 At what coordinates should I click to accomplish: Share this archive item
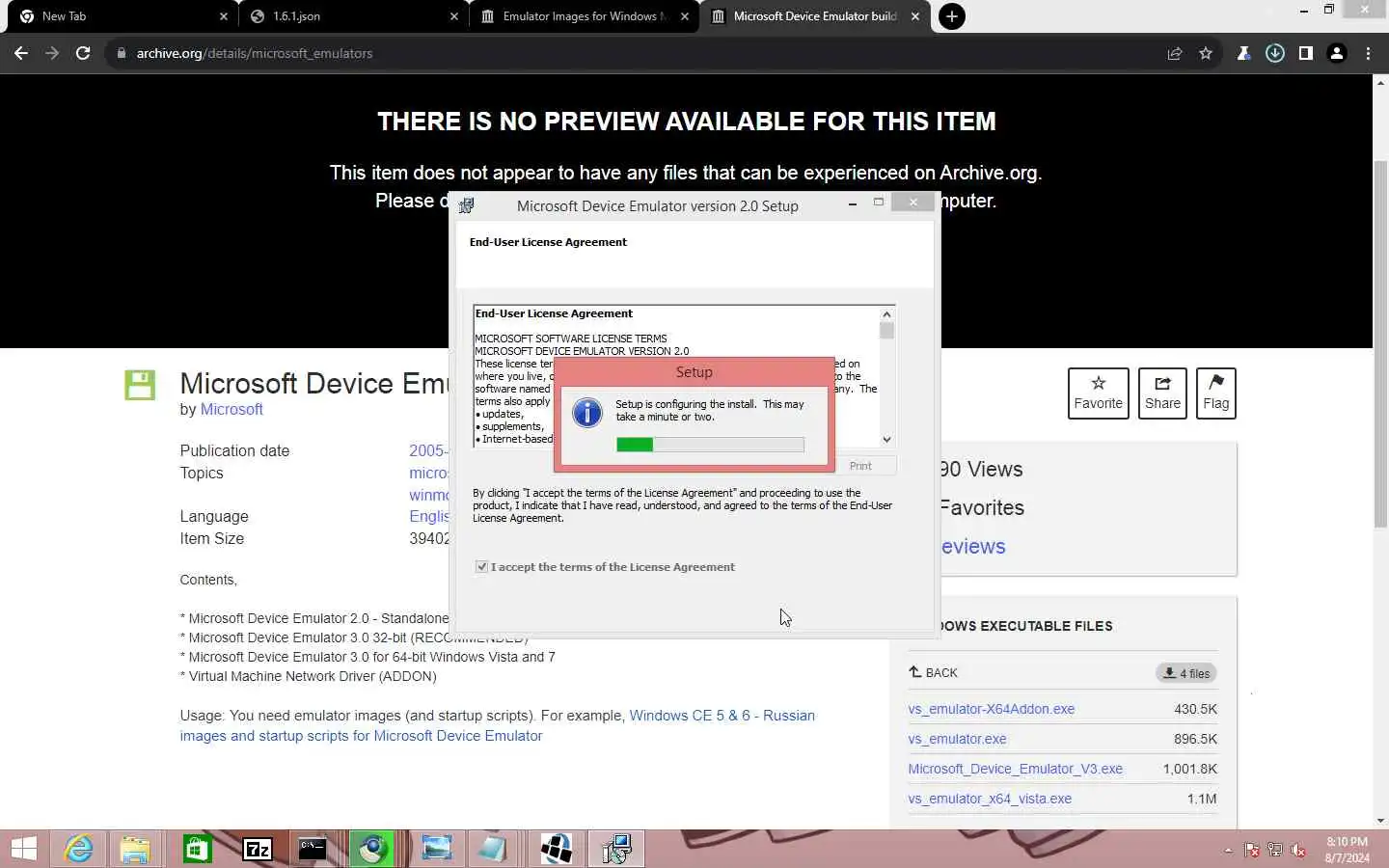[x=1162, y=393]
